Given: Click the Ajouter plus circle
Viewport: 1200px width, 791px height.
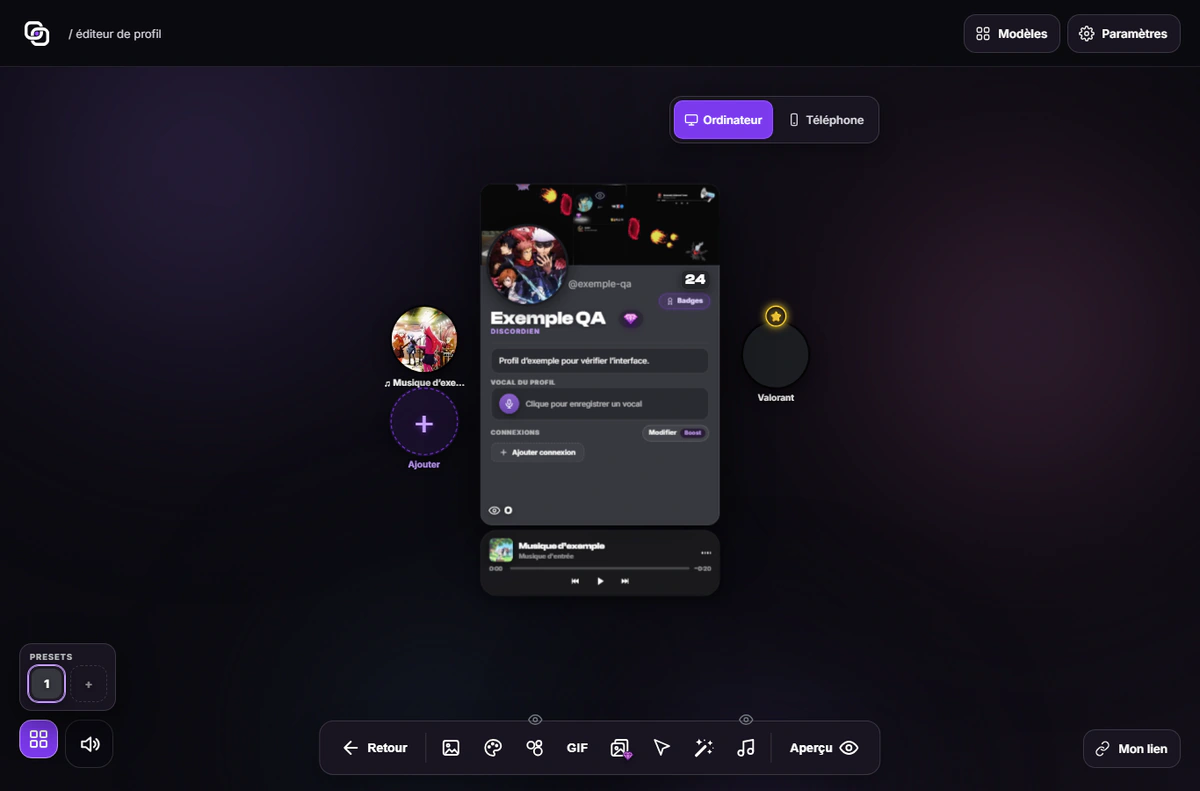Looking at the screenshot, I should [424, 423].
